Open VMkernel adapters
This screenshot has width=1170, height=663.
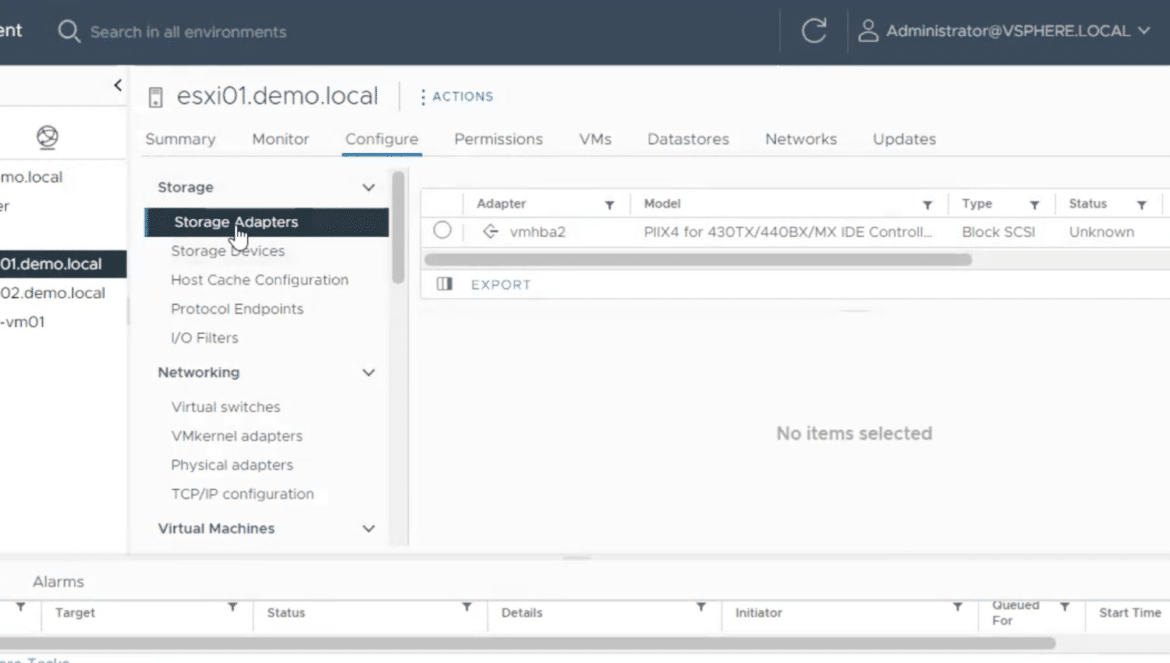tap(237, 436)
